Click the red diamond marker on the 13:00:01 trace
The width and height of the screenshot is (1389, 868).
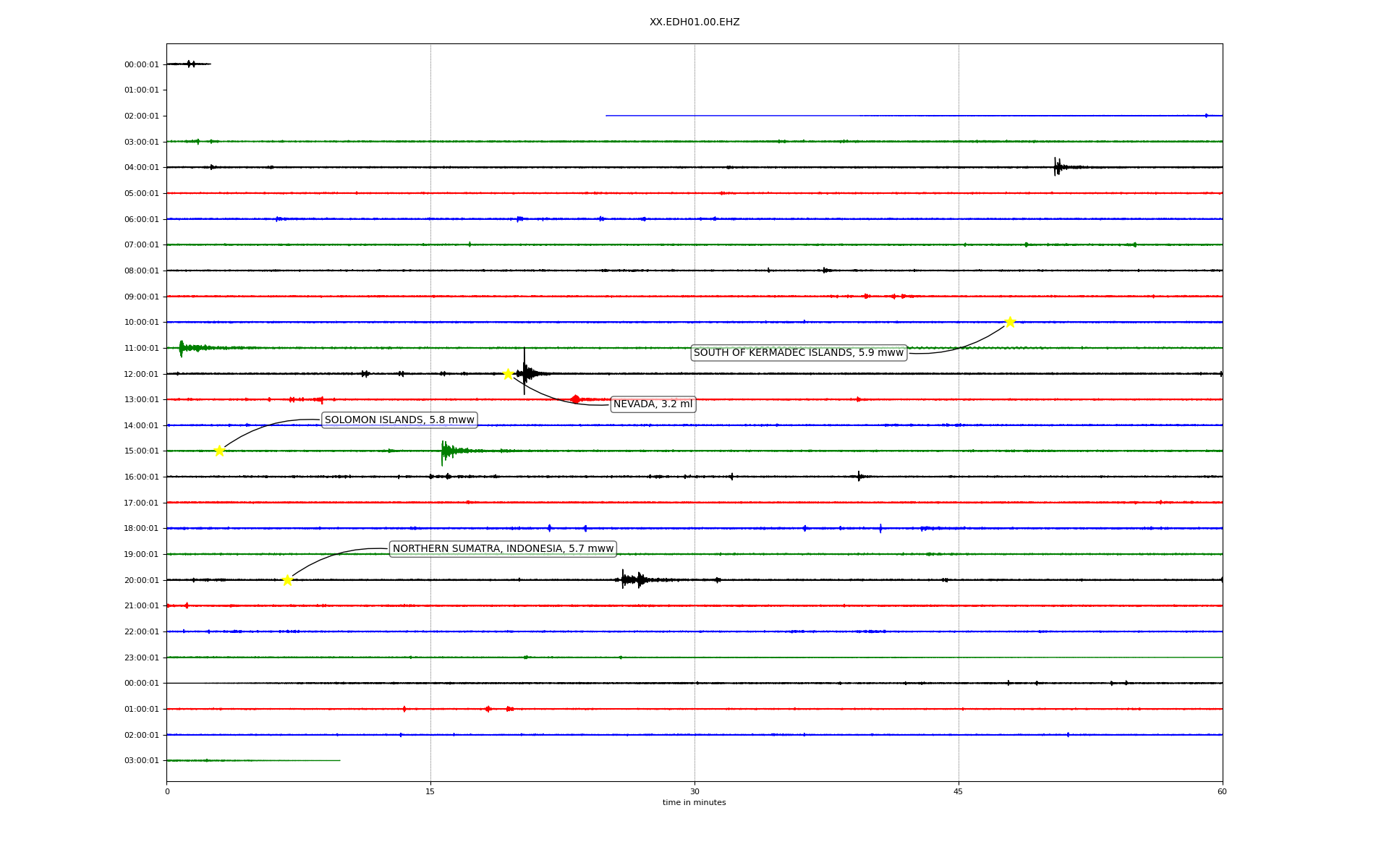[x=575, y=399]
